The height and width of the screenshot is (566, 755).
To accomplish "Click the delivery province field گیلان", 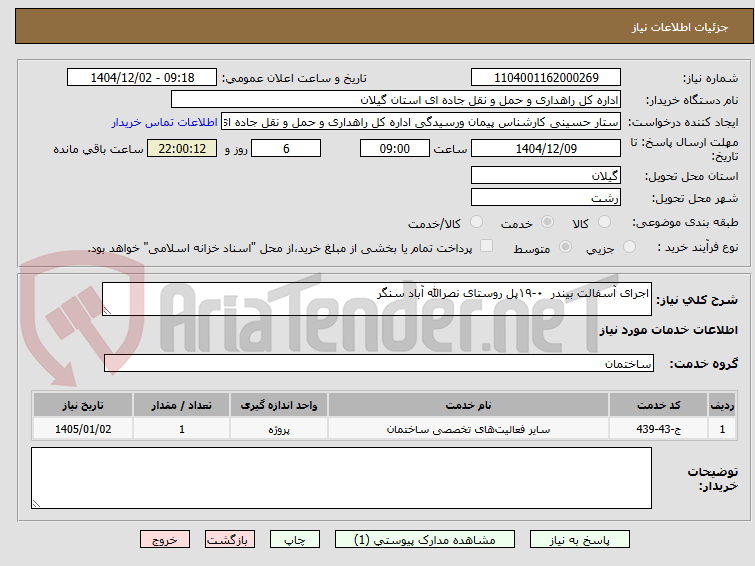I will pos(546,175).
